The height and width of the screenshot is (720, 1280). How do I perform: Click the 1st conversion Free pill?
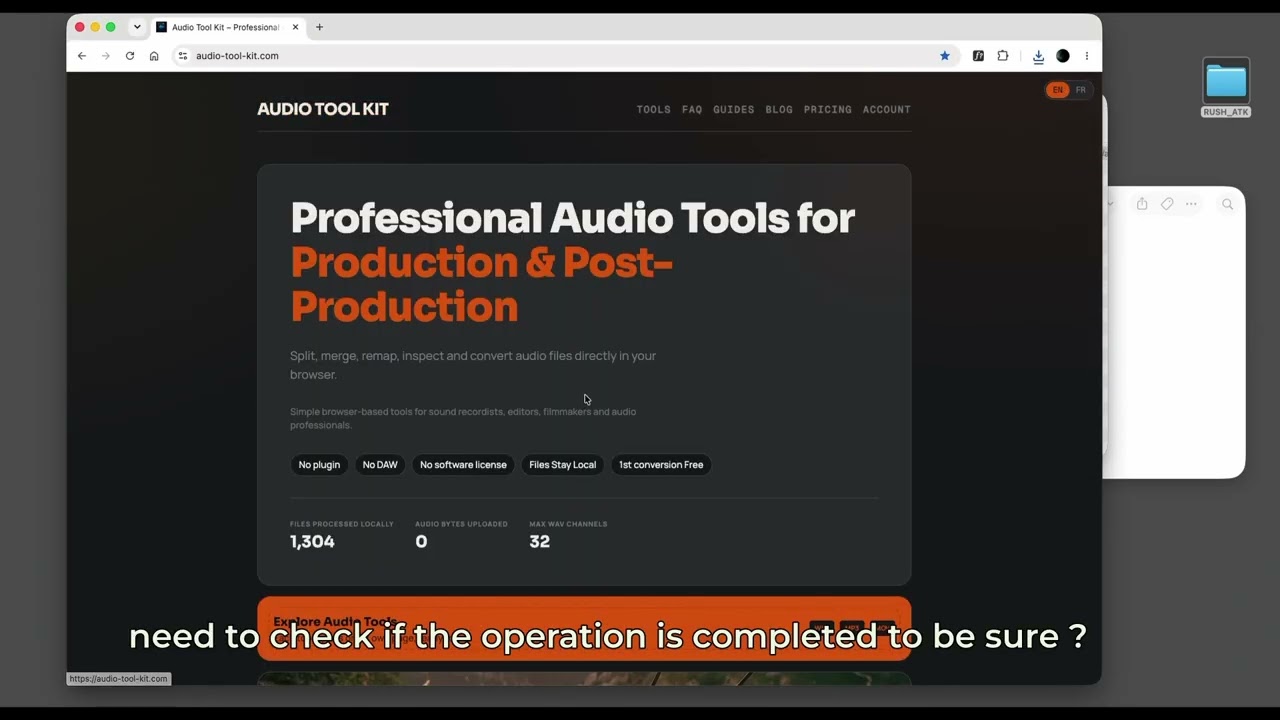[x=661, y=465]
